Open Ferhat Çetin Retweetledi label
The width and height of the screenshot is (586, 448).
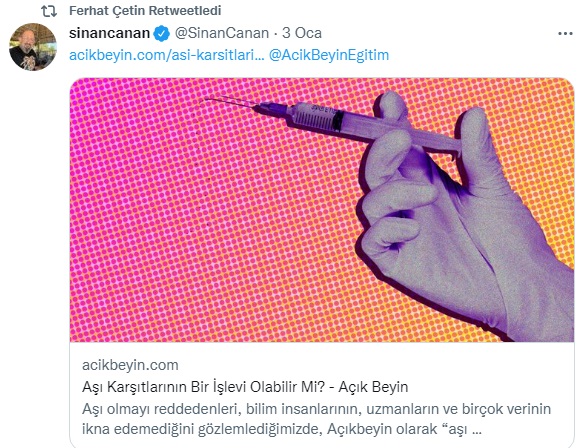145,11
